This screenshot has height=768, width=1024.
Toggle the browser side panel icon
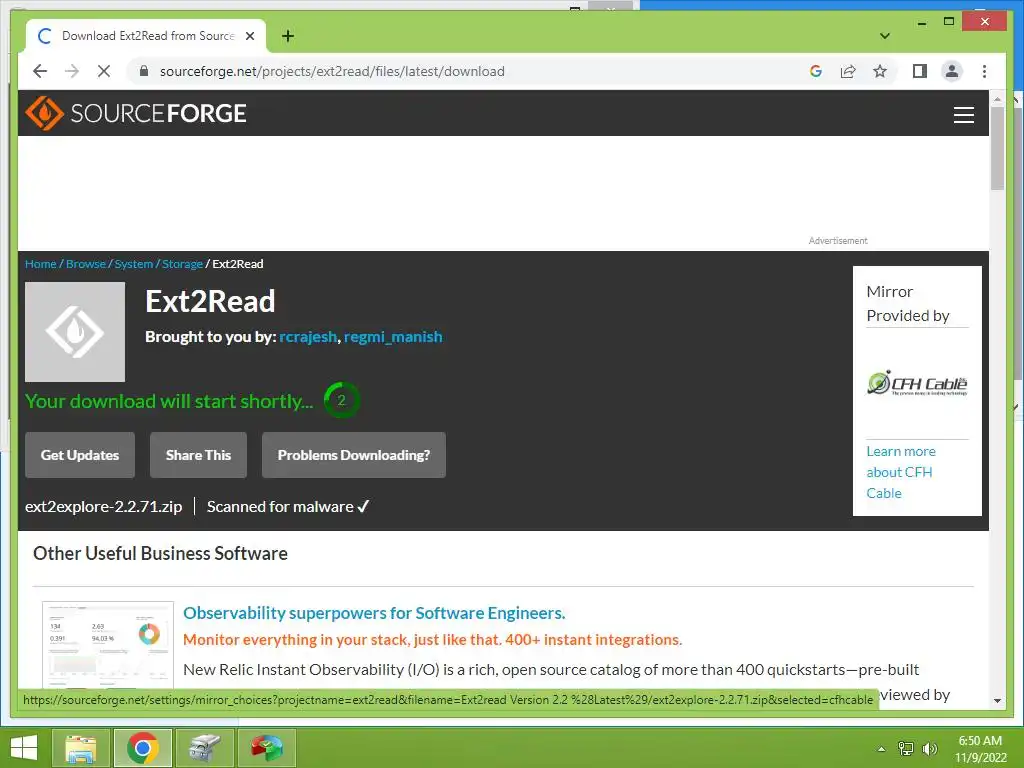[x=920, y=71]
